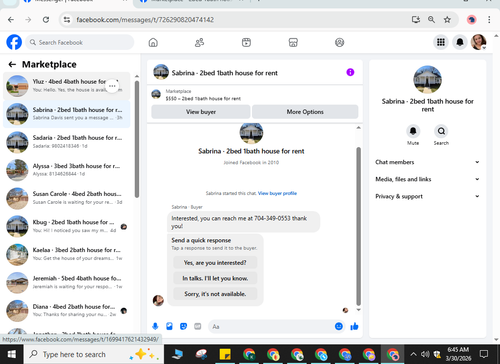
Task: Open the Groups icon in top navigation
Action: point(339,42)
